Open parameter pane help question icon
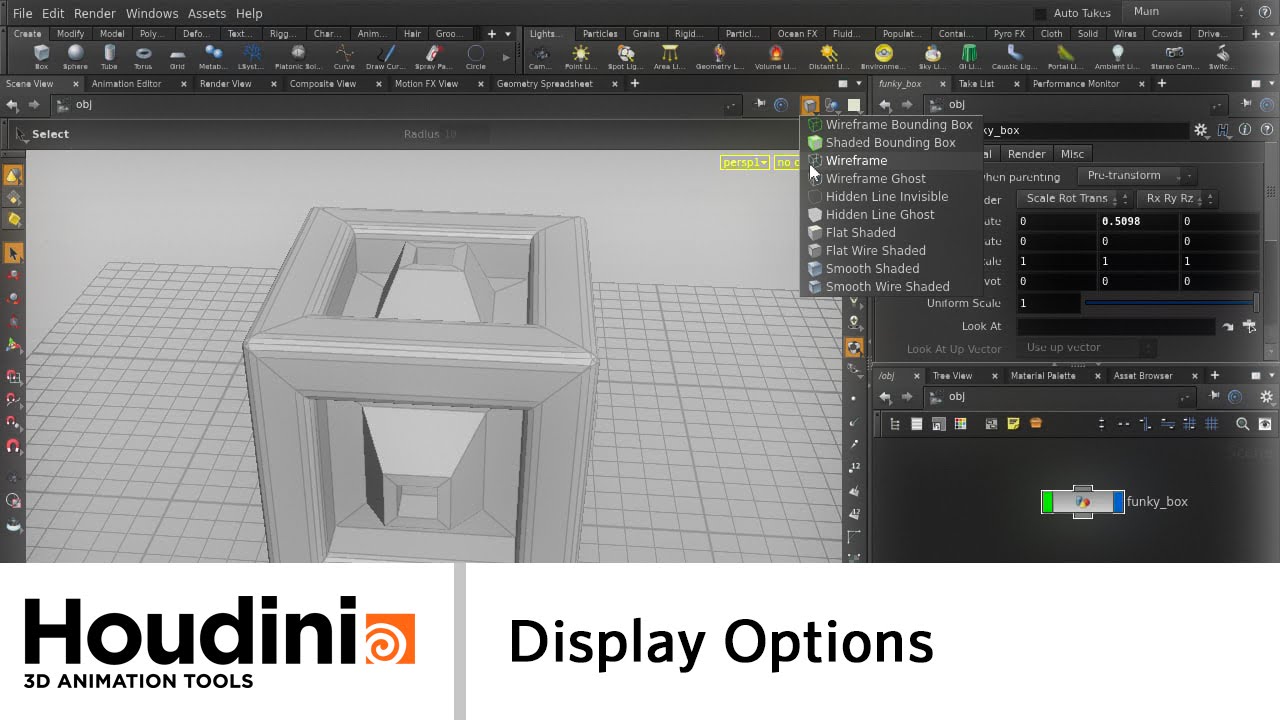 coord(1267,130)
